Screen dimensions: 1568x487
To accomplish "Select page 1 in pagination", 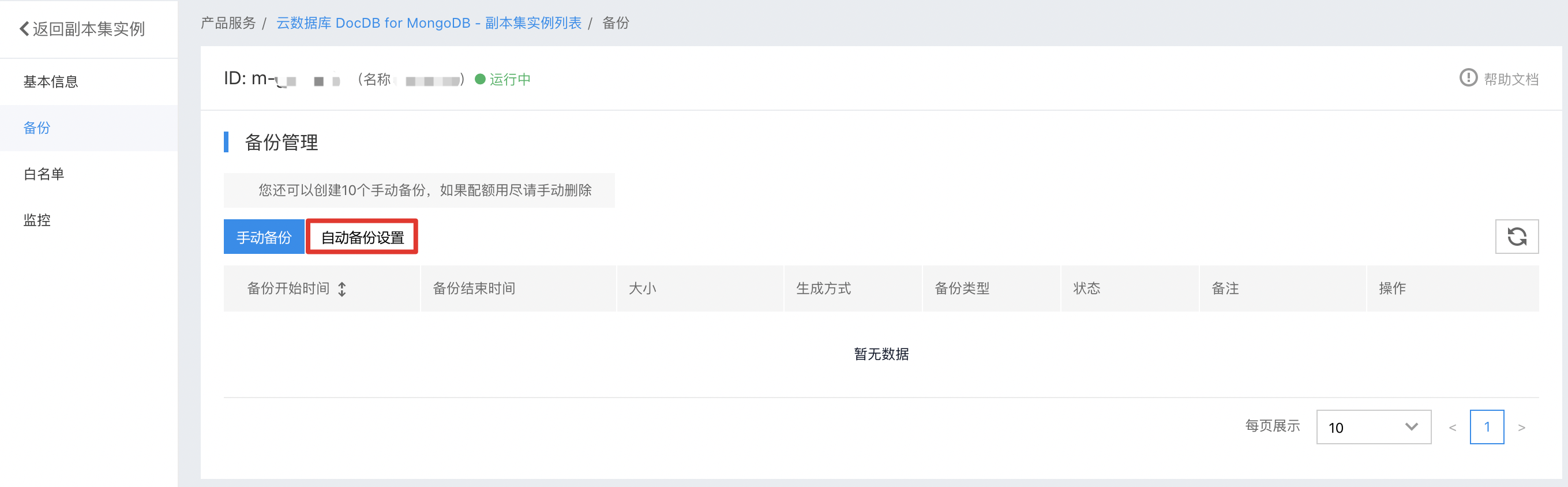I will [1487, 428].
